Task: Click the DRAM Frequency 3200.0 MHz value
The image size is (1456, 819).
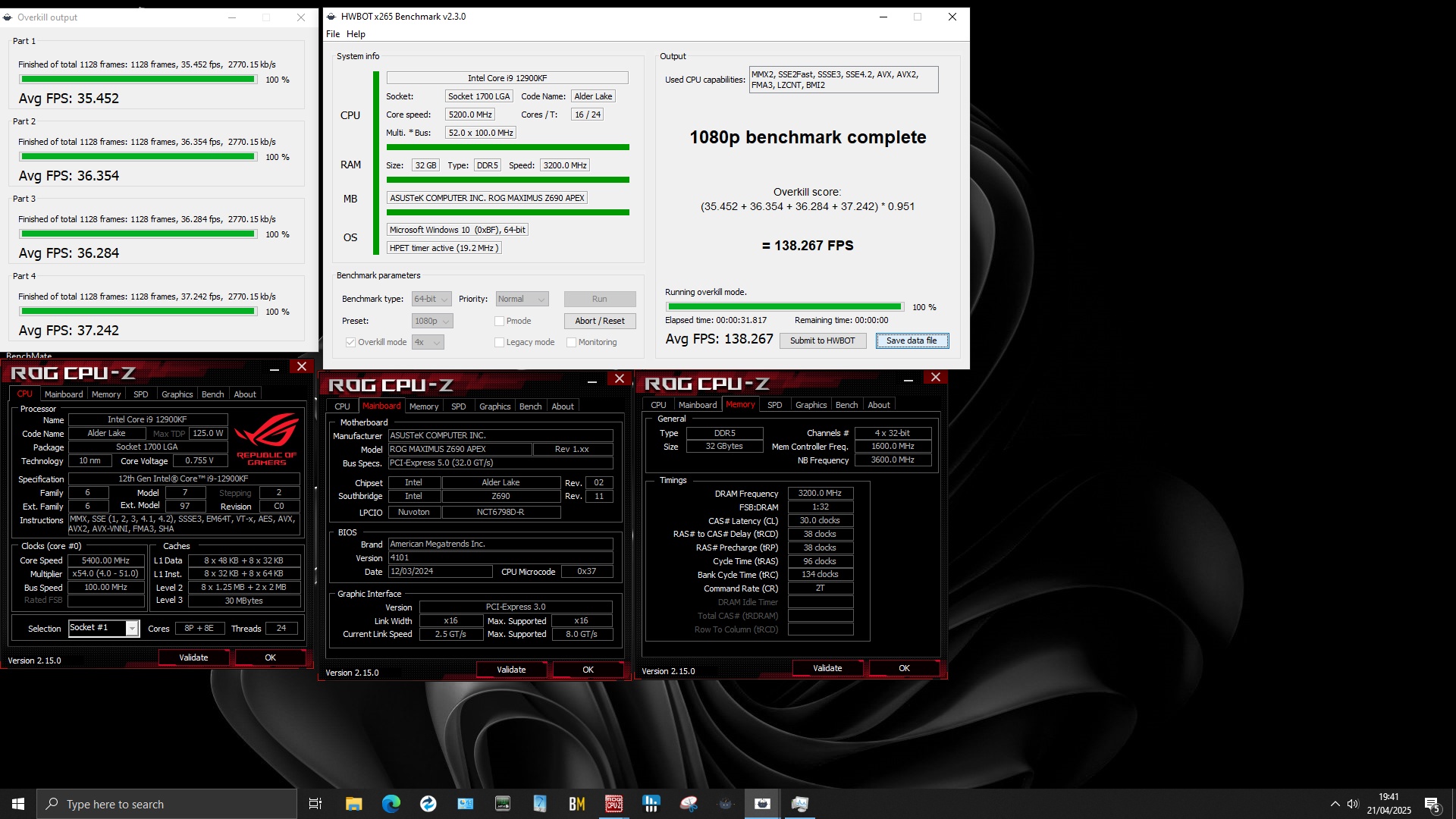Action: 820,494
